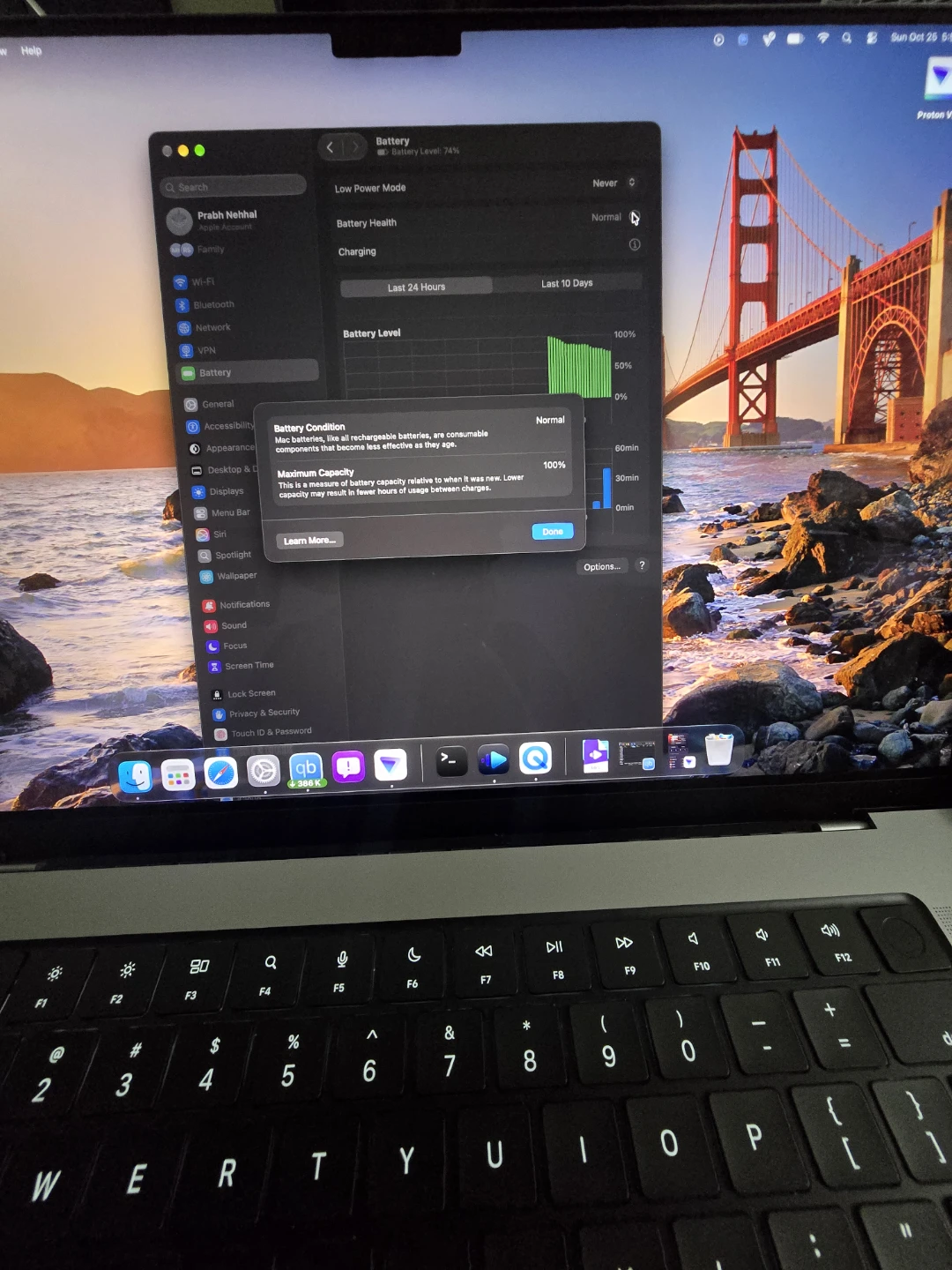Select Accessibility in settings sidebar
This screenshot has width=952, height=1270.
220,426
